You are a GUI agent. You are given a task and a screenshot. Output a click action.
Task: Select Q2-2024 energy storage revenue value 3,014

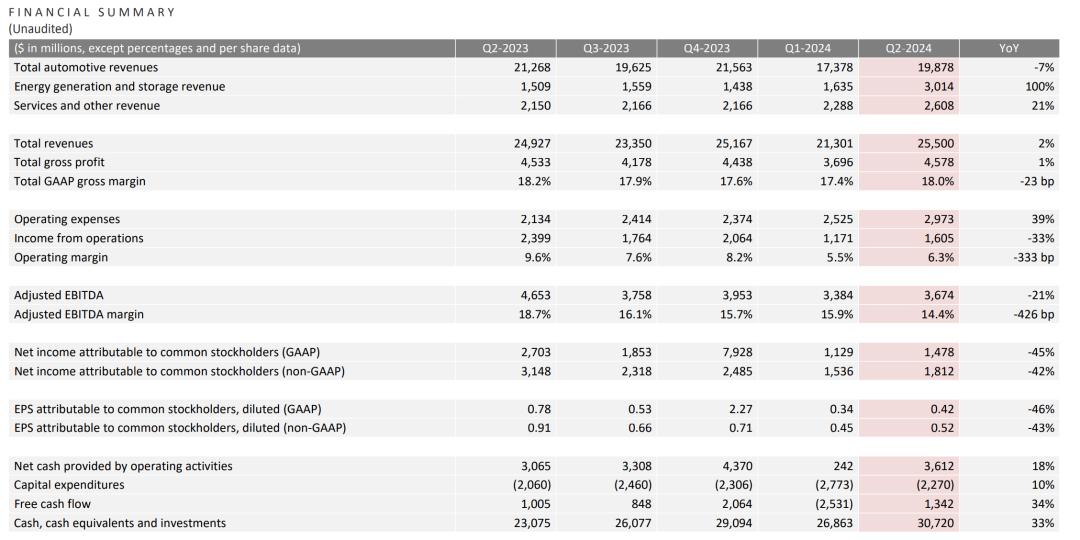[x=939, y=87]
